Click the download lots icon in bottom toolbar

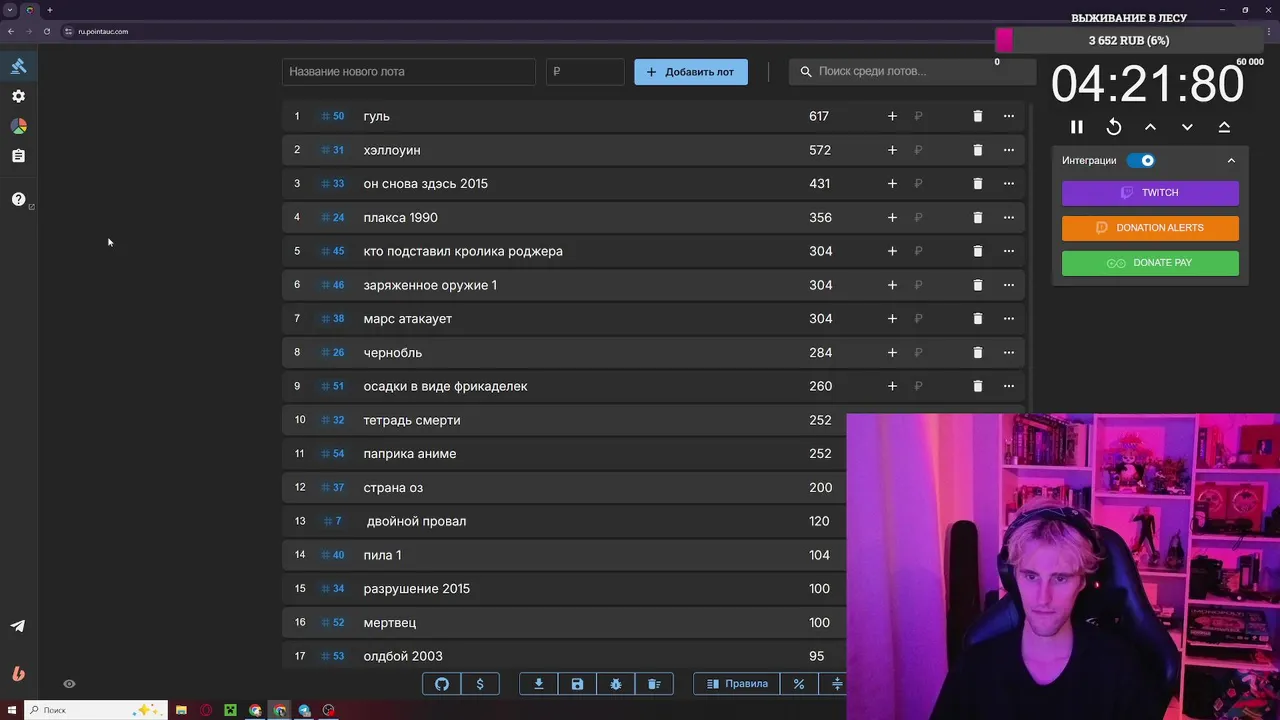(x=539, y=684)
